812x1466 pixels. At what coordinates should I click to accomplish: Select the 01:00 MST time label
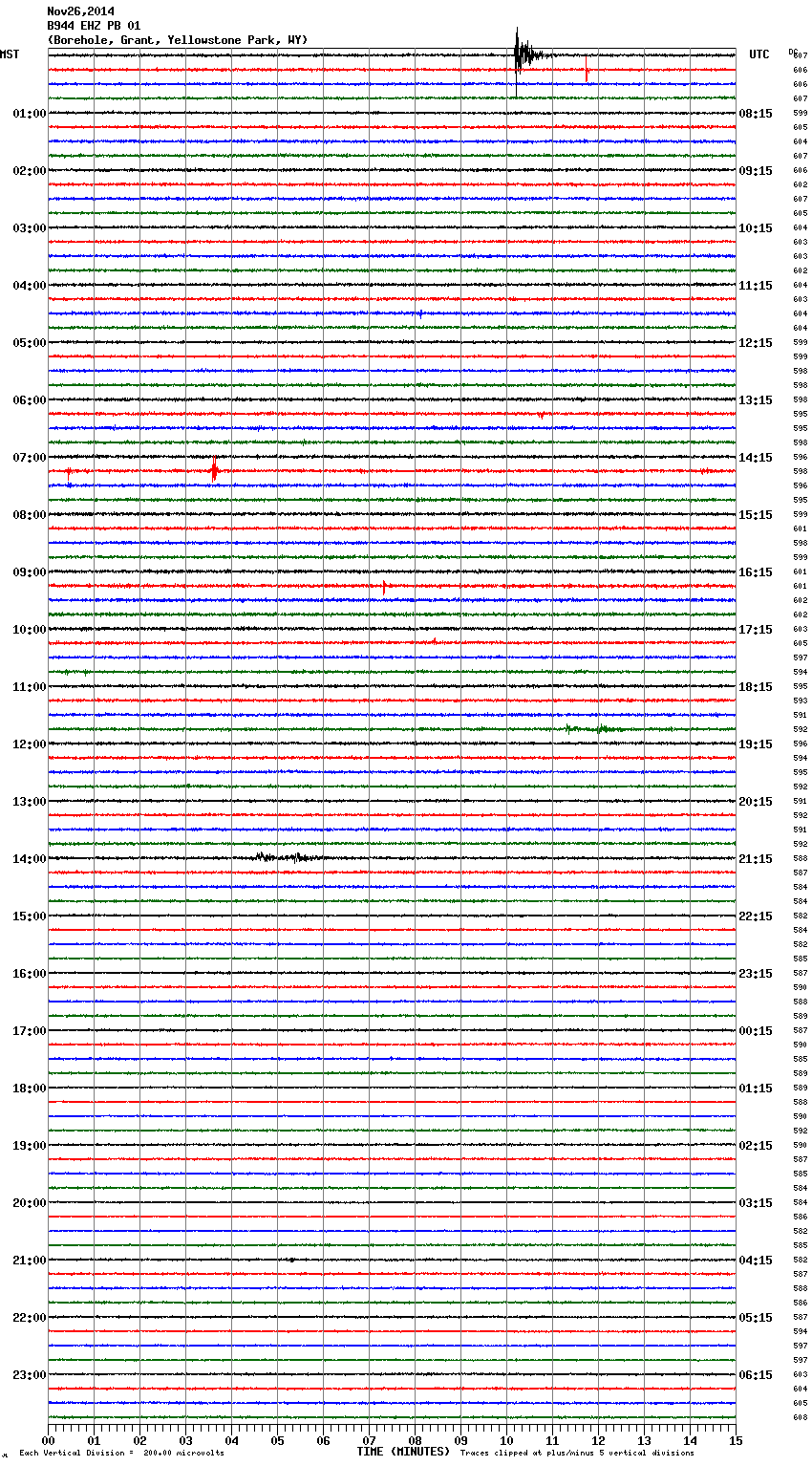click(x=30, y=114)
